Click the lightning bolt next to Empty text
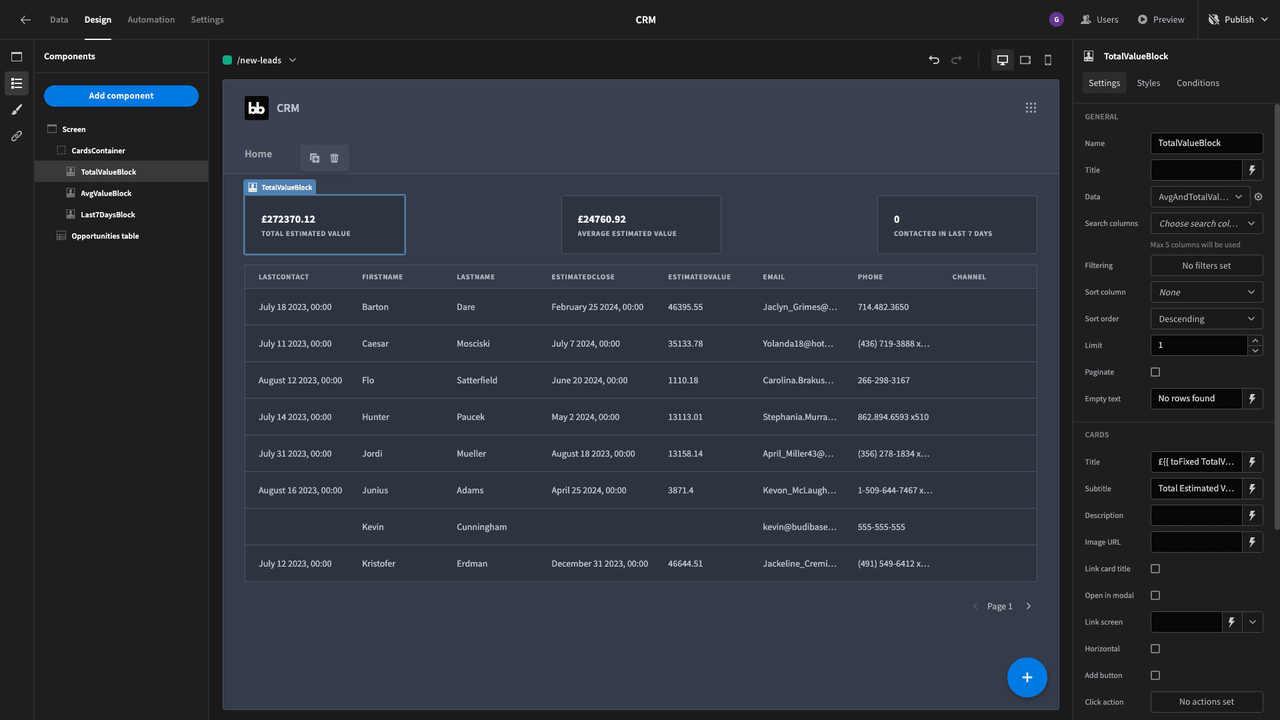Viewport: 1280px width, 720px height. pos(1251,398)
